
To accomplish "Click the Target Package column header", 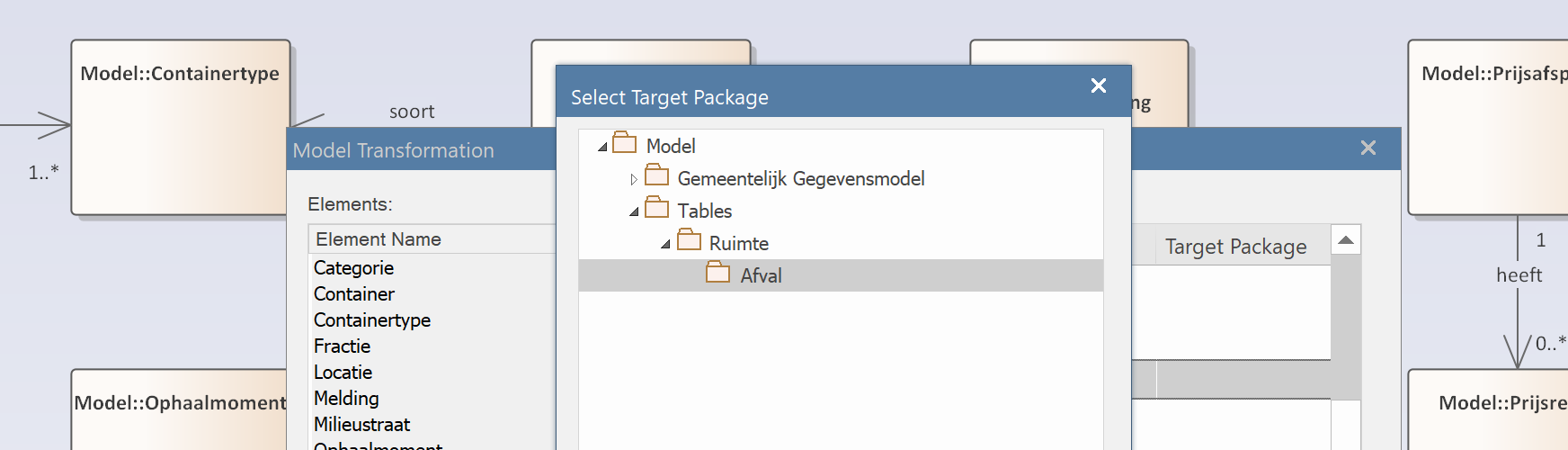I will coord(1235,247).
